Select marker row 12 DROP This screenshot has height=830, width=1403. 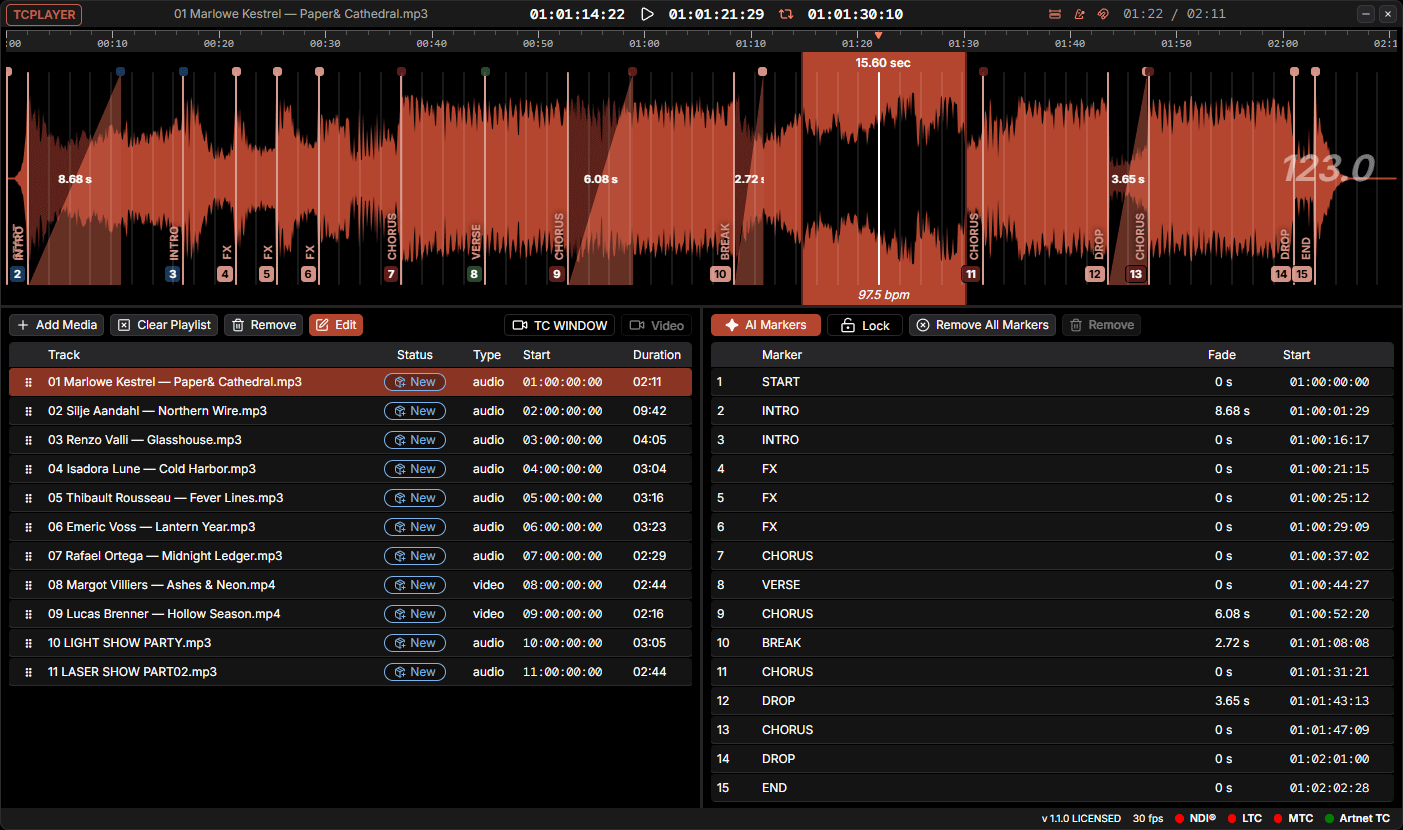[1052, 701]
